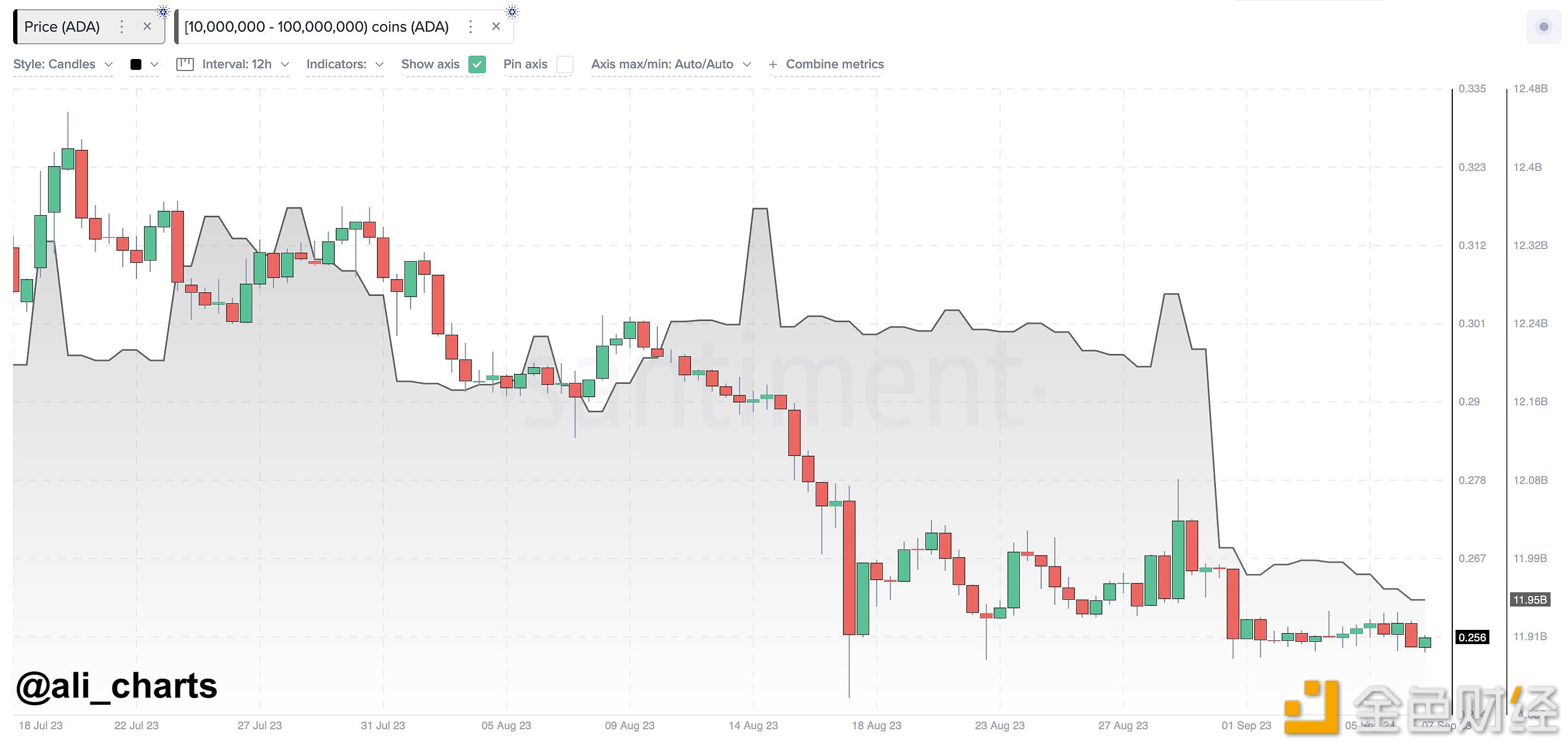
Task: Click the 23 Aug 23 date label
Action: pyautogui.click(x=1000, y=726)
